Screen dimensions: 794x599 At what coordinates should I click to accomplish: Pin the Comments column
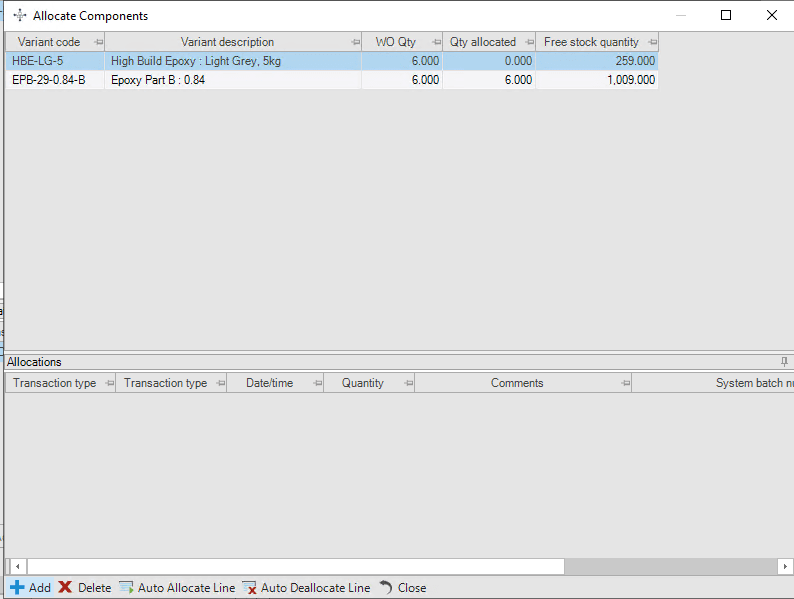pos(626,383)
